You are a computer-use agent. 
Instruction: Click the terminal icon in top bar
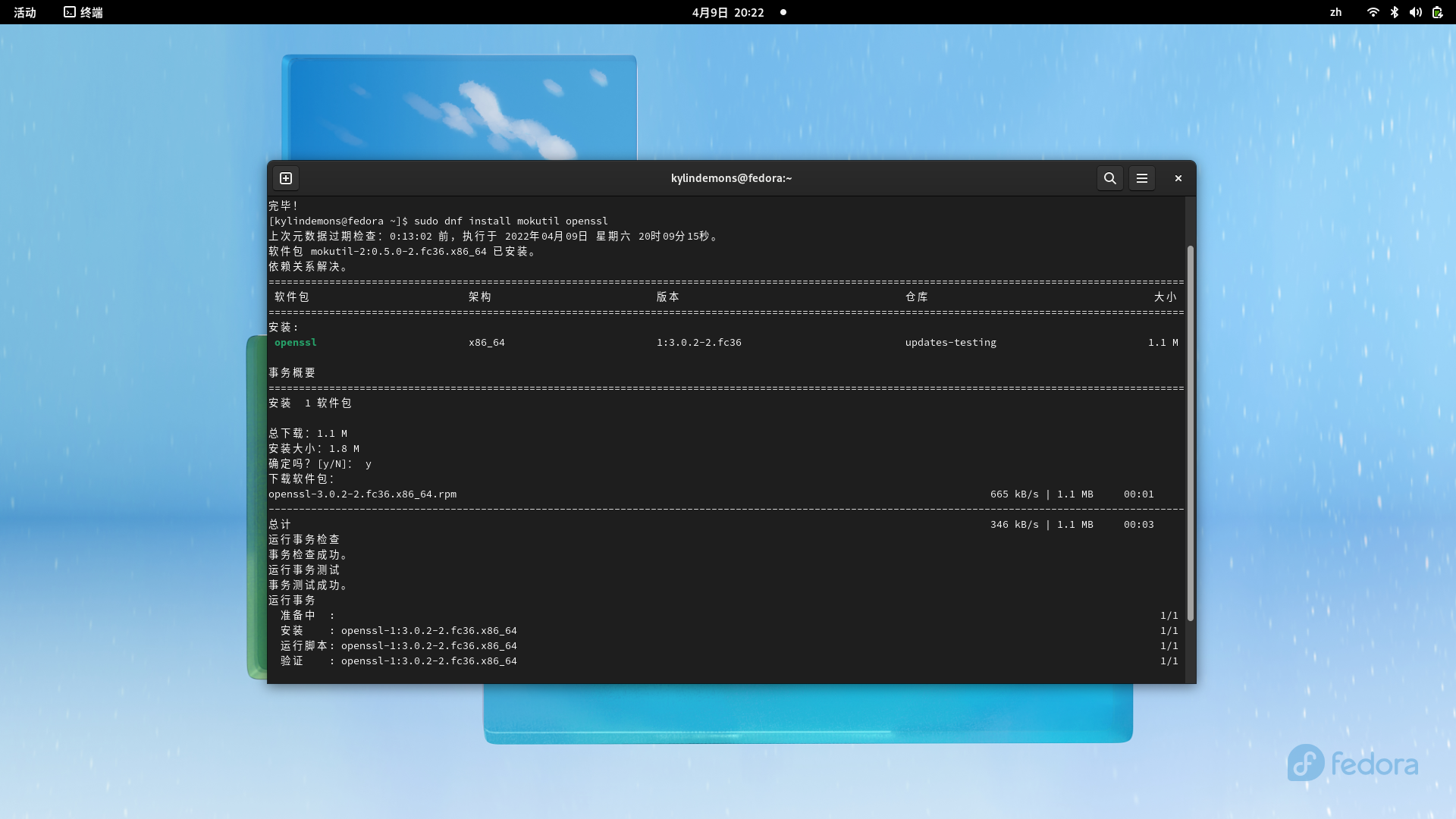(x=70, y=12)
